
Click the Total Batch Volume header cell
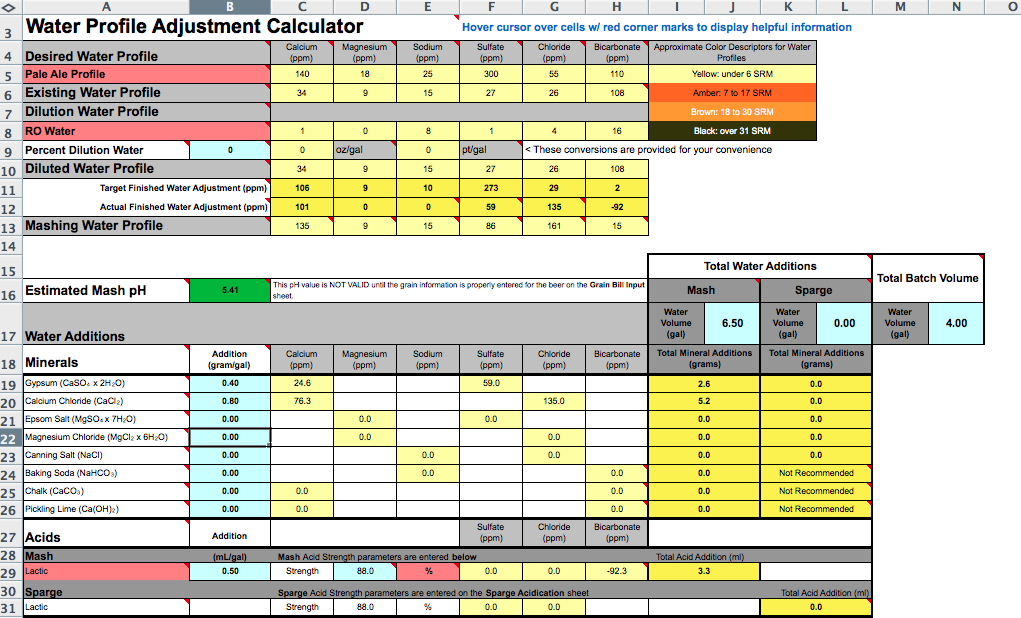928,278
